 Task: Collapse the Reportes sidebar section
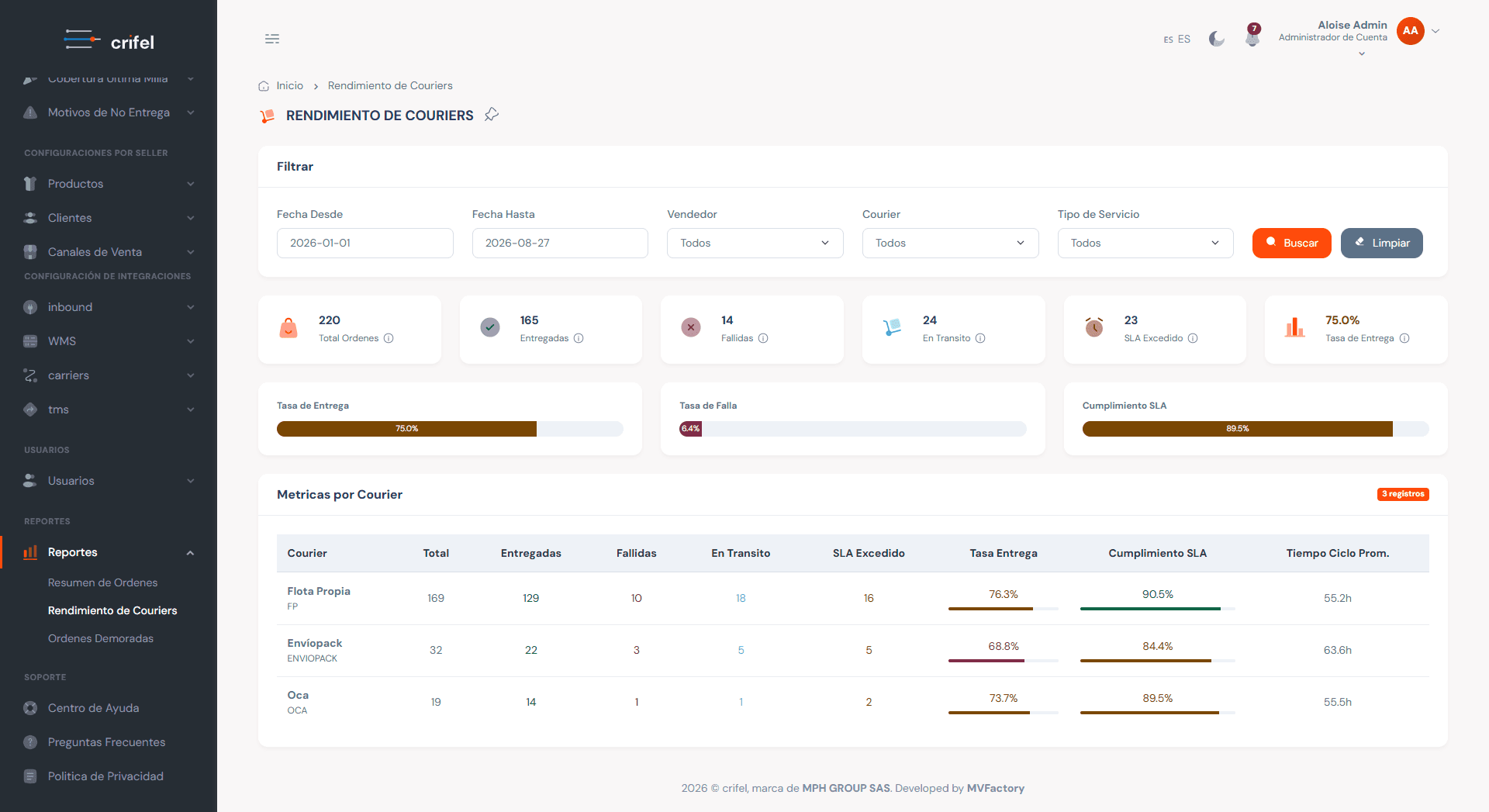pos(109,552)
